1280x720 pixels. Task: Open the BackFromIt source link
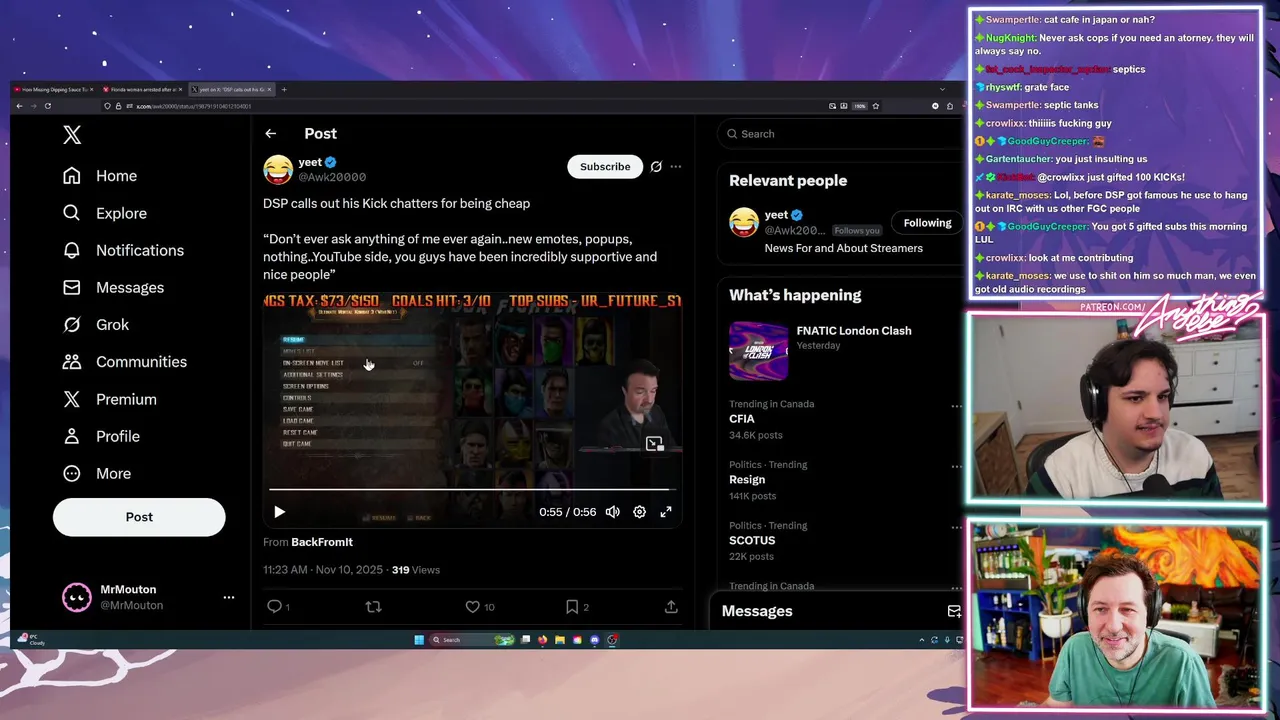coord(322,542)
